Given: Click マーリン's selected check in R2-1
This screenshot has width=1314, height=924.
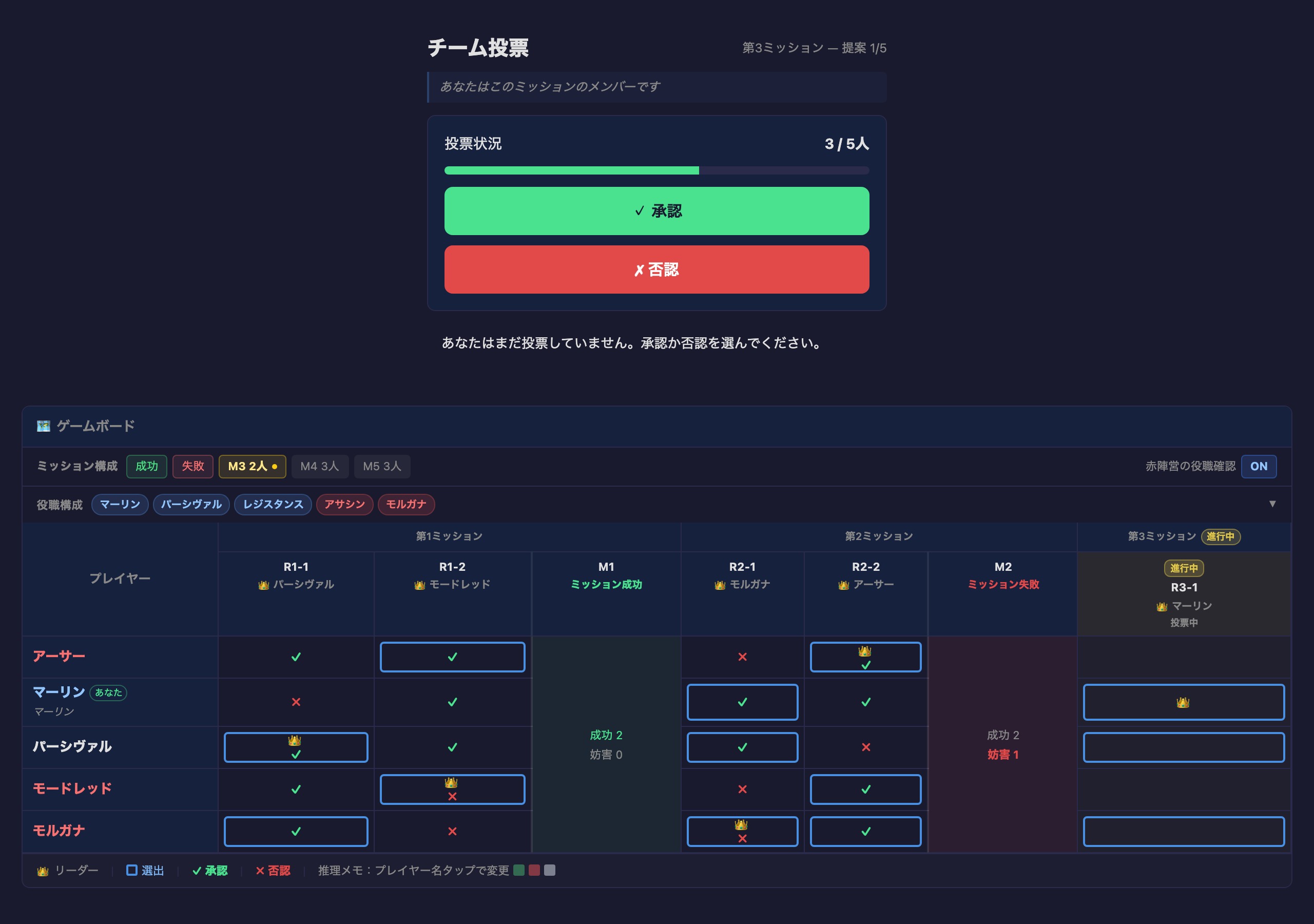Looking at the screenshot, I should (742, 702).
